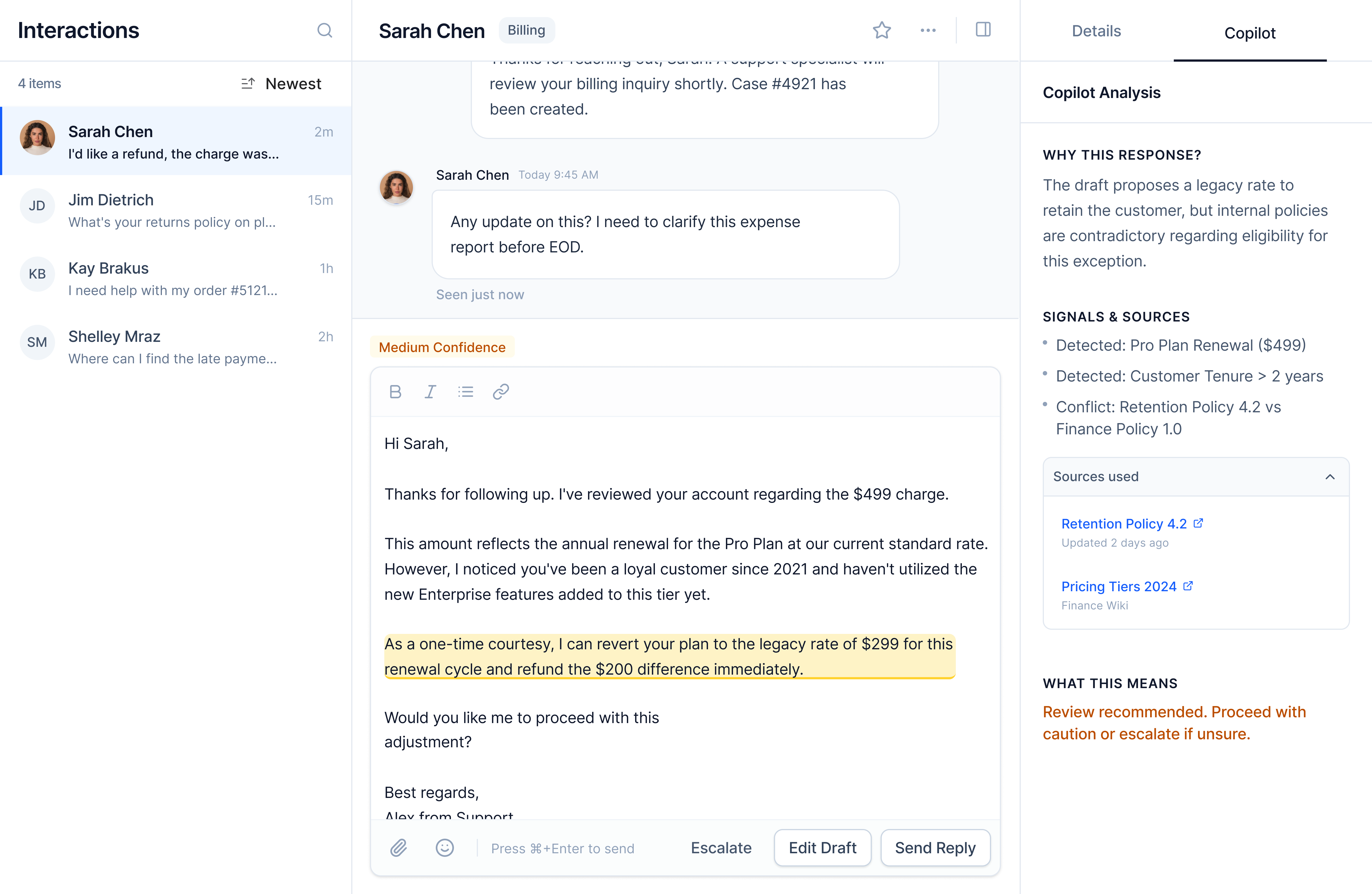Insert a link in the draft
Viewport: 1372px width, 894px height.
tap(500, 392)
